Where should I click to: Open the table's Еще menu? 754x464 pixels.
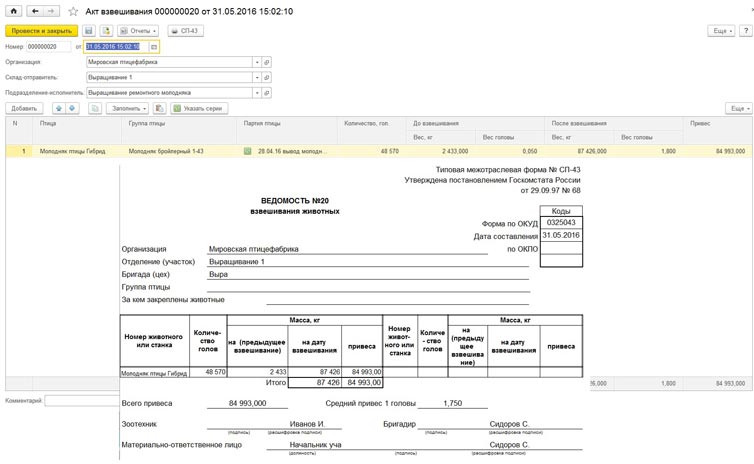[x=739, y=108]
